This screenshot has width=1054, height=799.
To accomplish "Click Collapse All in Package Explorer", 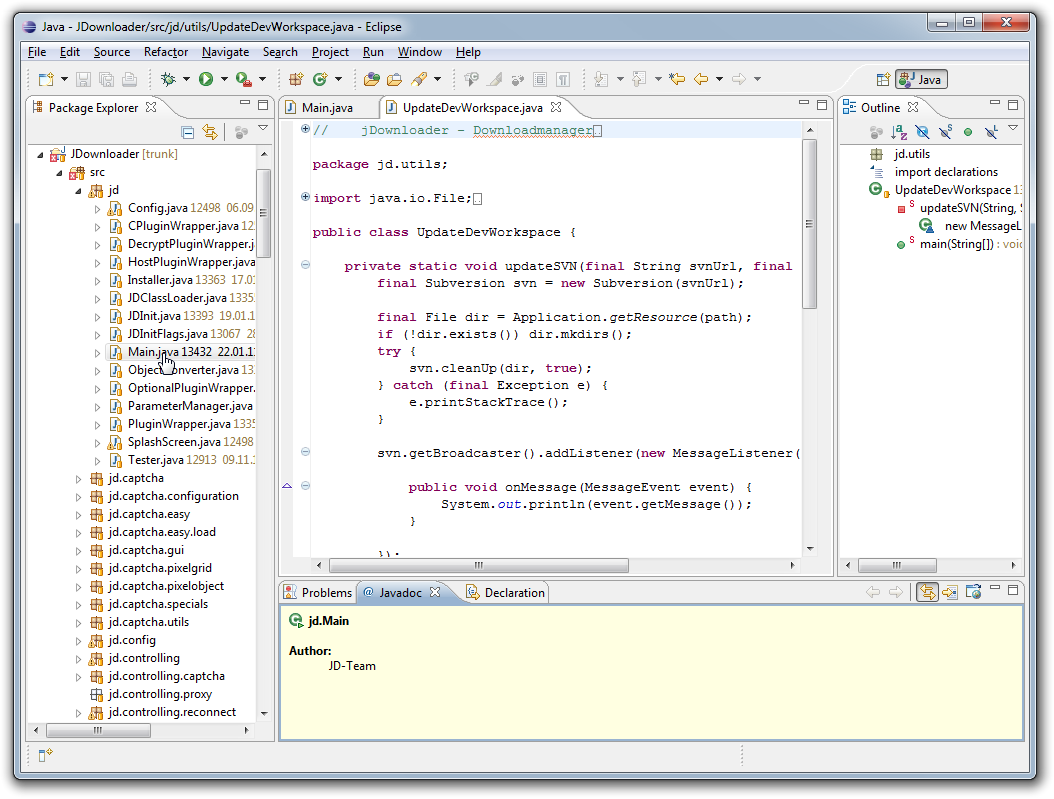I will pos(188,132).
